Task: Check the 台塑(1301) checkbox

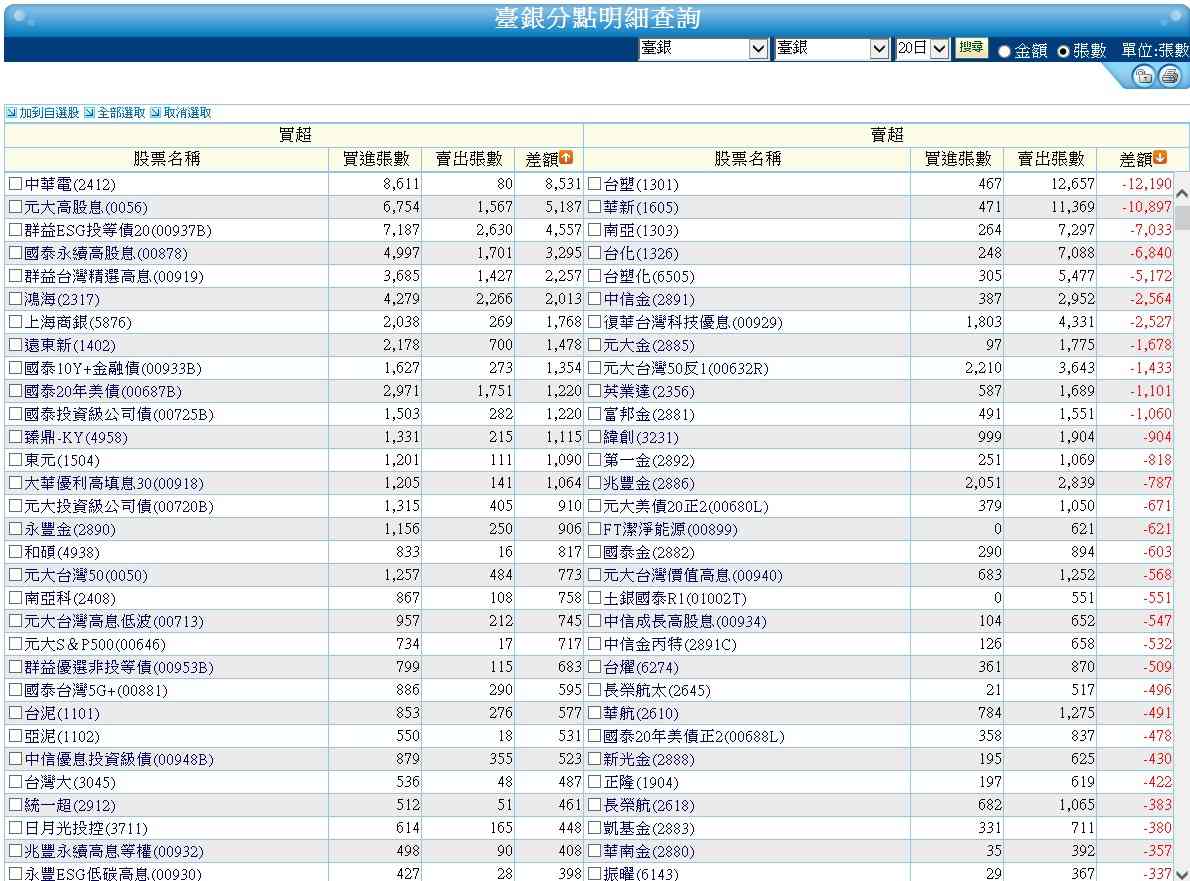Action: 595,184
